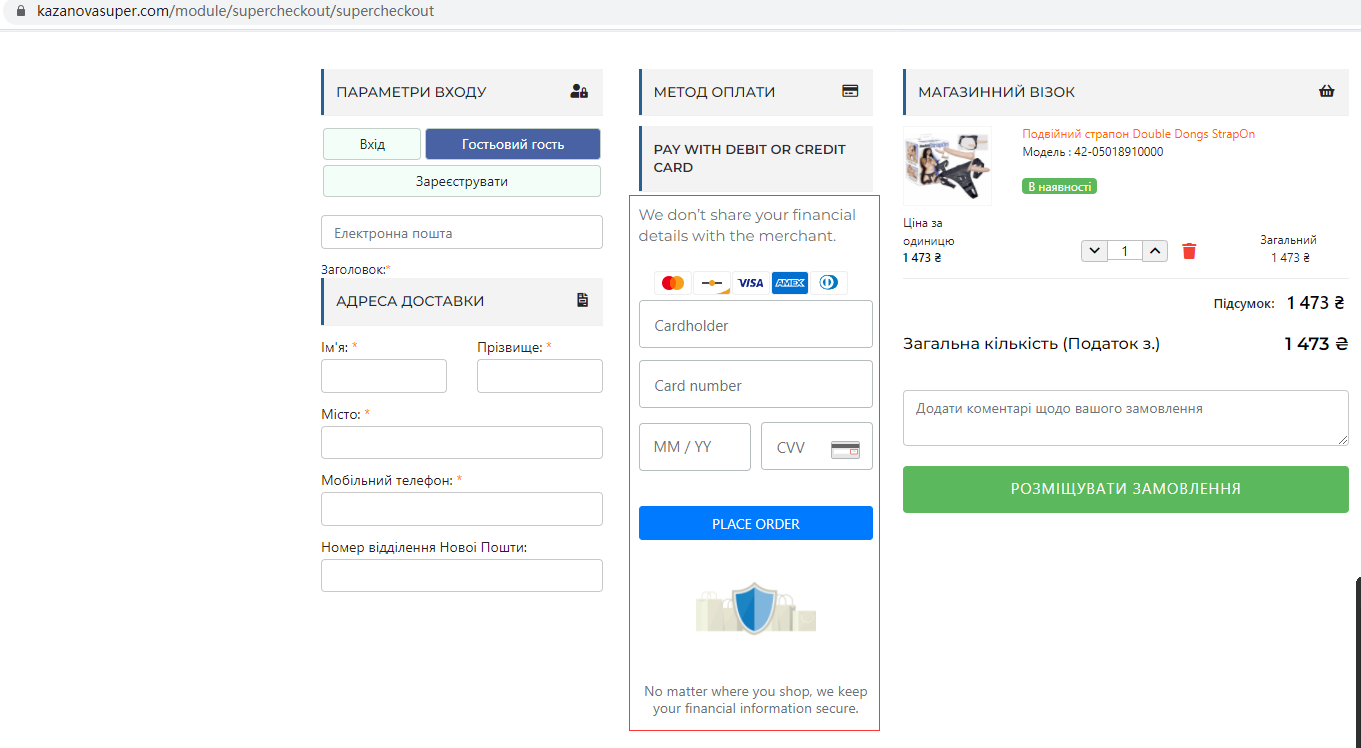Click the shopping basket icon in cart header
The width and height of the screenshot is (1361, 748).
1327,91
